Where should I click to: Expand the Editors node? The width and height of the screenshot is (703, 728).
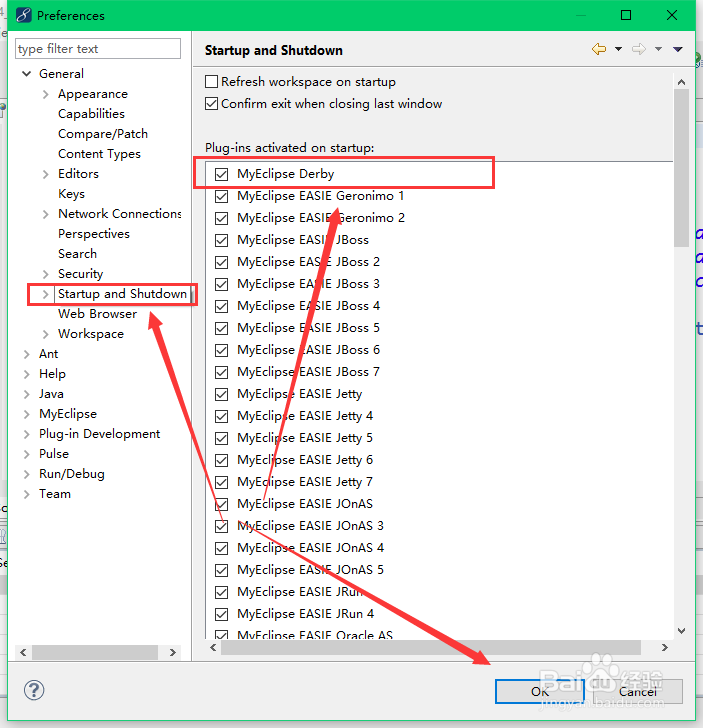point(46,174)
